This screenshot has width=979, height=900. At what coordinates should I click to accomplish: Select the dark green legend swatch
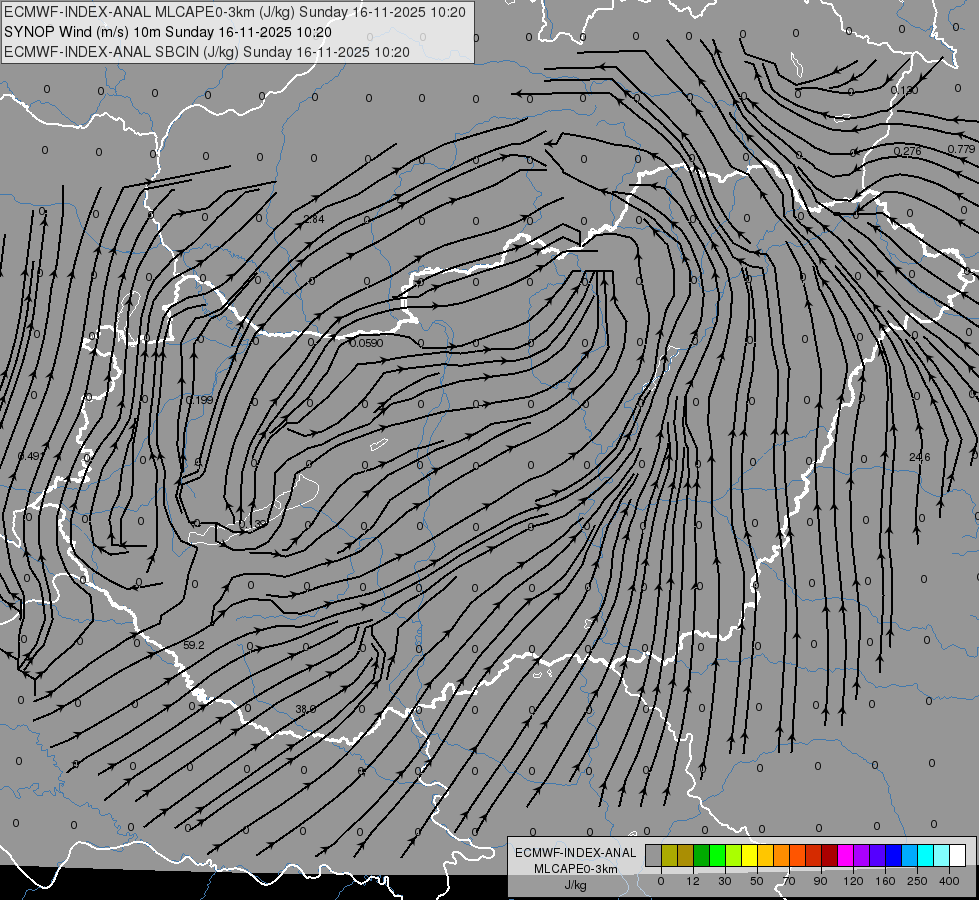[x=702, y=856]
